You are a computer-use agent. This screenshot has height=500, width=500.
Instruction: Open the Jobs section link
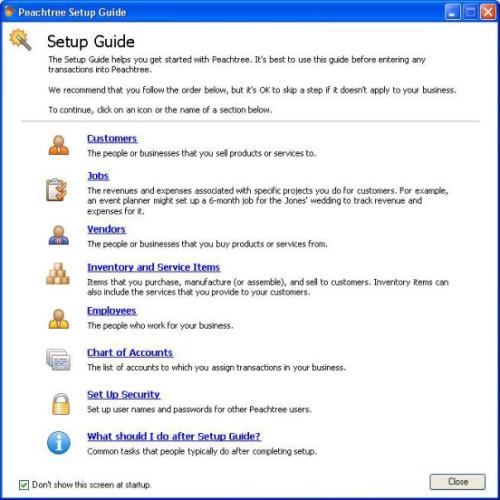coord(98,176)
